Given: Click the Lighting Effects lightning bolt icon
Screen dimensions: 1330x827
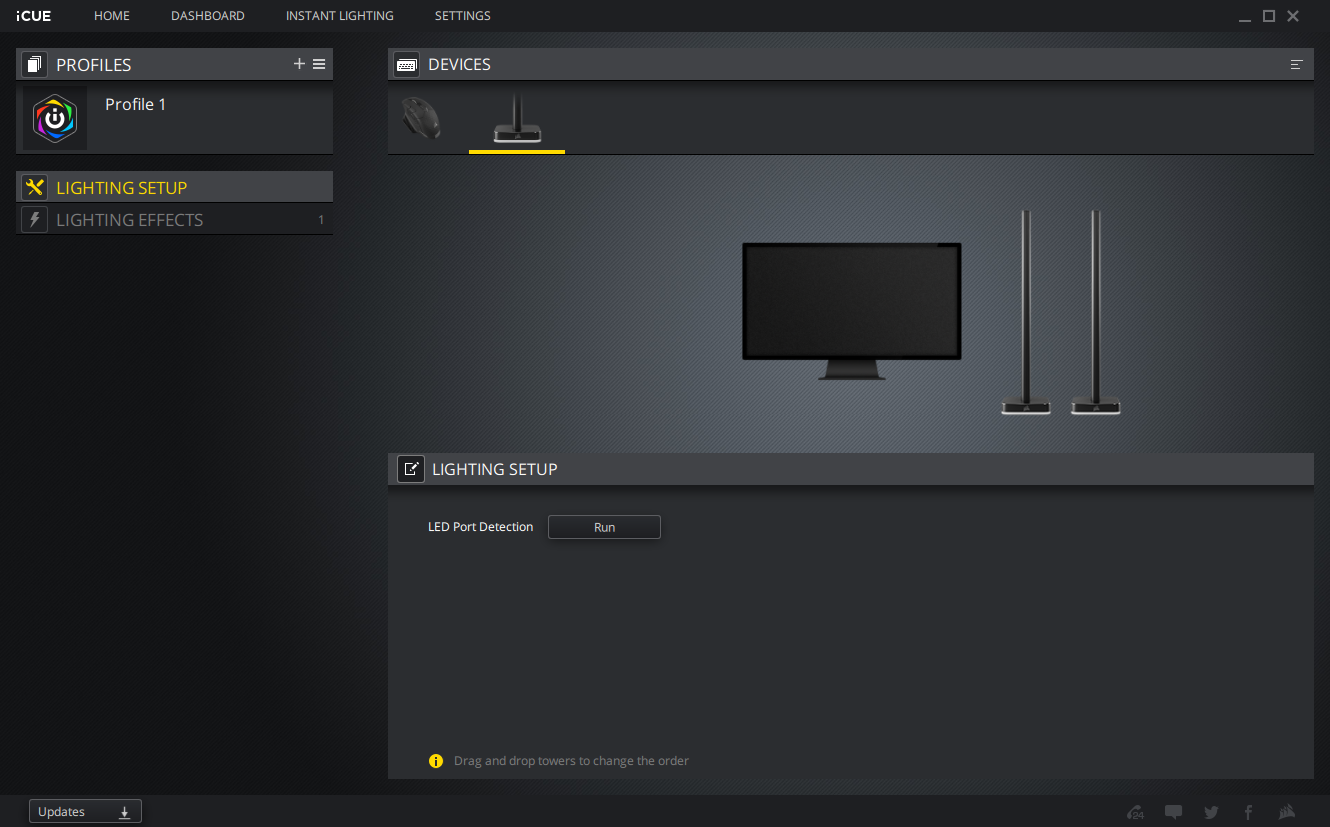Looking at the screenshot, I should (x=35, y=220).
